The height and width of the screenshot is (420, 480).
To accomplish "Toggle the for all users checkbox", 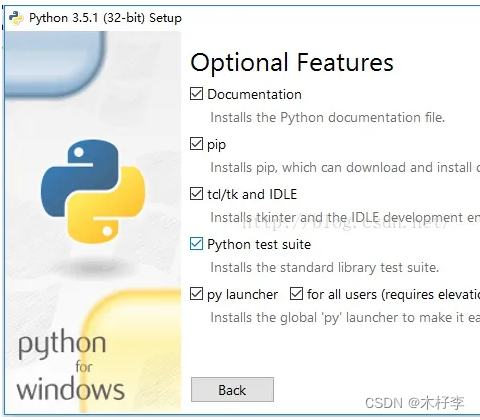I will click(296, 294).
